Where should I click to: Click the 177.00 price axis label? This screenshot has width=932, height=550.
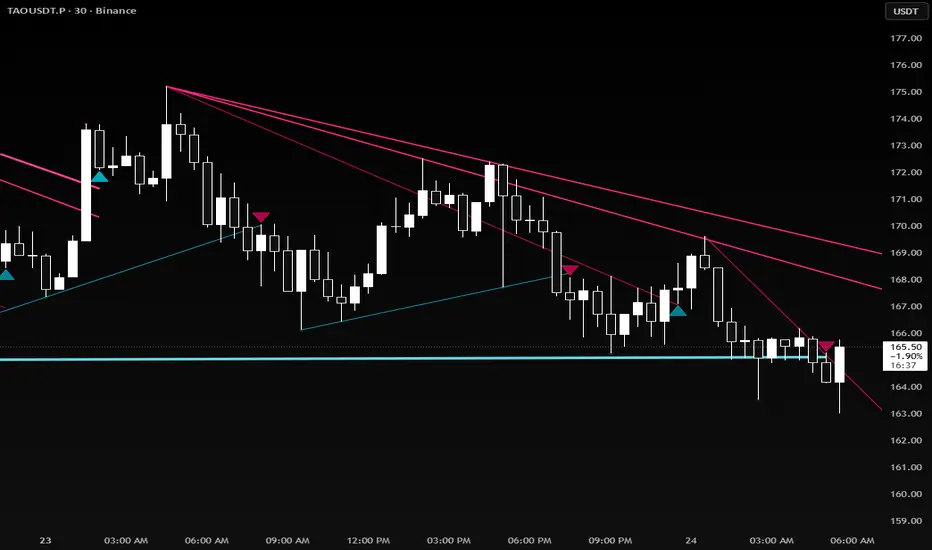click(x=906, y=38)
